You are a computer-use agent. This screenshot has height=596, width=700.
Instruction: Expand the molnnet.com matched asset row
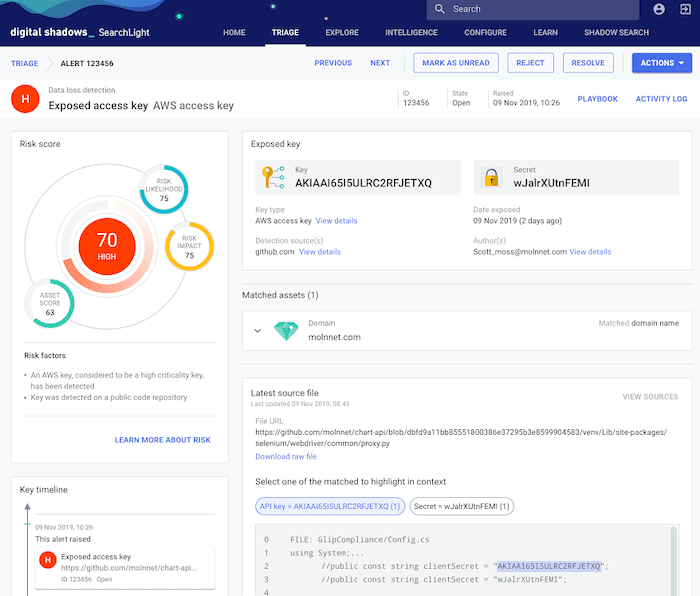(x=258, y=331)
